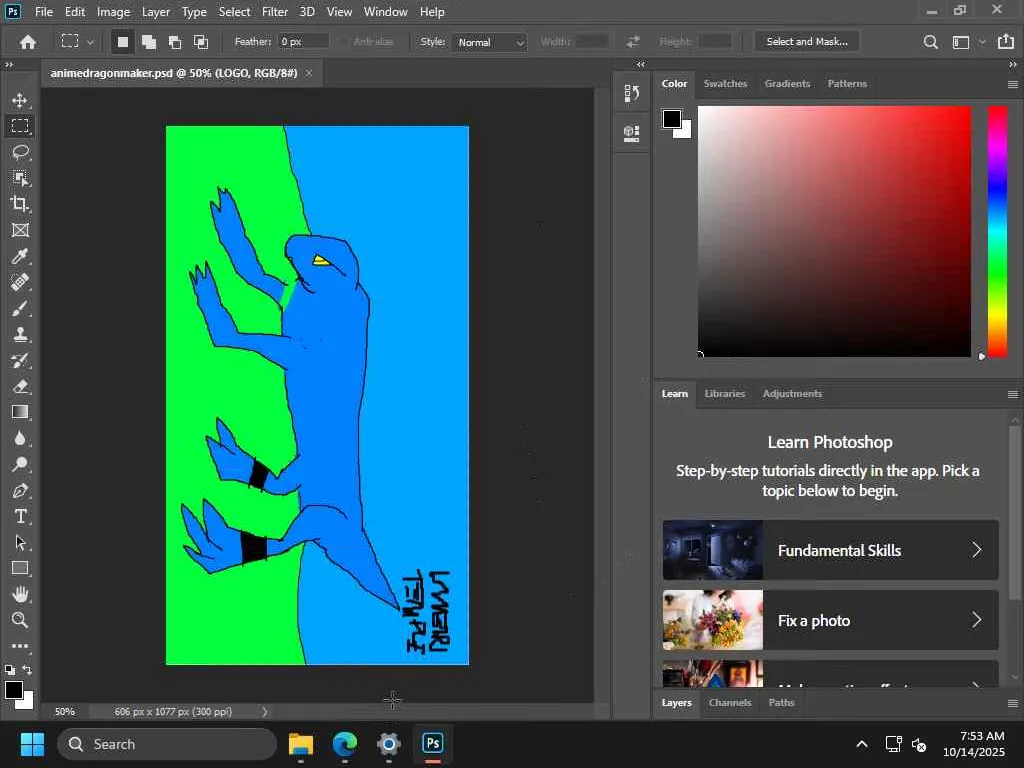Viewport: 1024px width, 768px height.
Task: Select the Pen tool
Action: [x=20, y=490]
